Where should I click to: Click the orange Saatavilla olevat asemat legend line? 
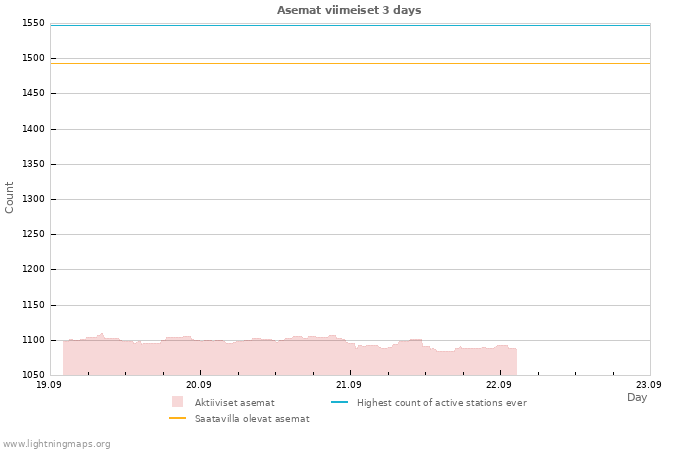pos(177,418)
